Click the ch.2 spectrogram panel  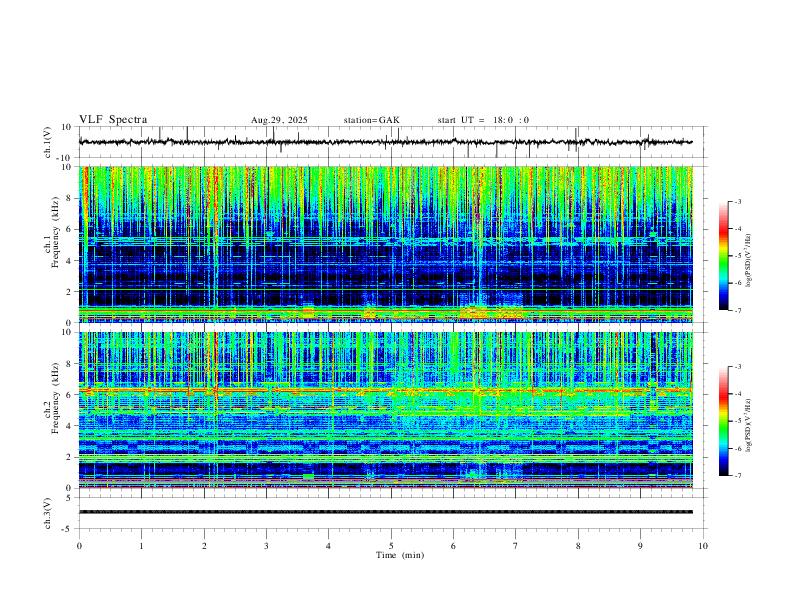385,410
